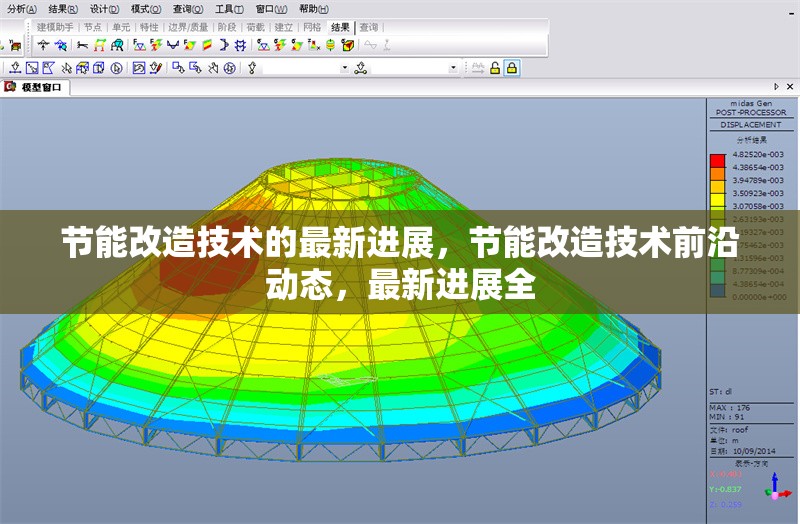Image resolution: width=800 pixels, height=524 pixels.
Task: Click the first icon in the results toolbar
Action: coord(43,45)
